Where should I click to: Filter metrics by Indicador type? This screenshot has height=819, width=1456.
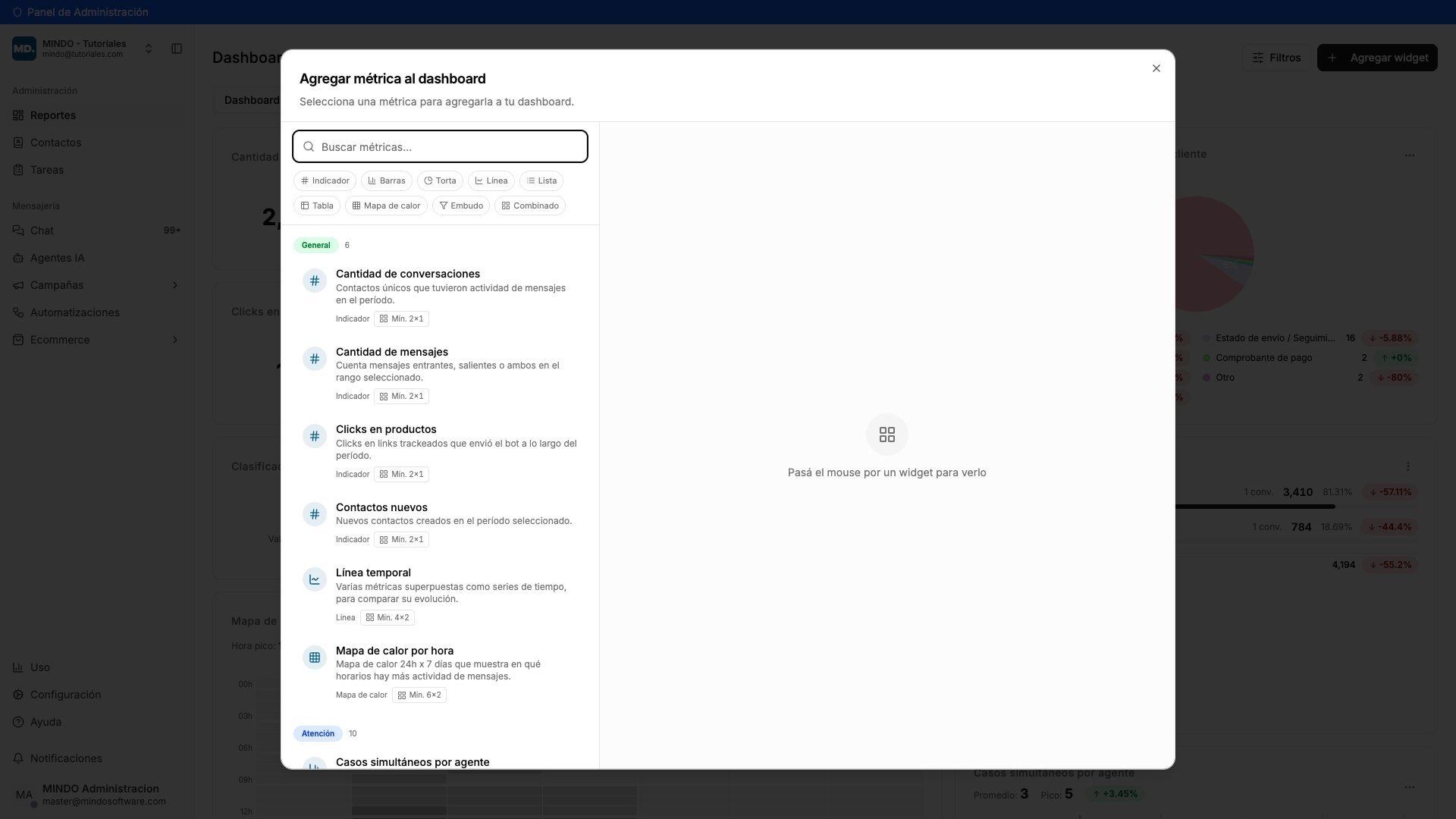tap(325, 180)
